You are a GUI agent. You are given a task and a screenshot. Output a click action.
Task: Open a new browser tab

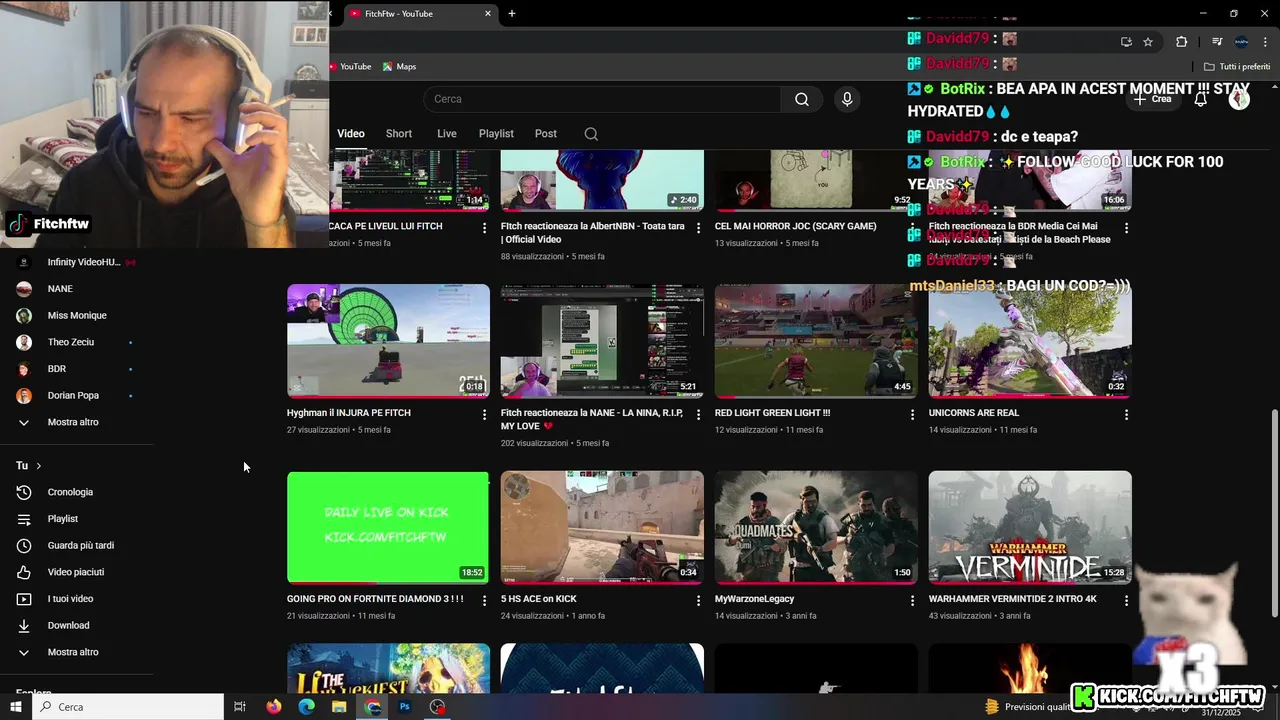tap(512, 14)
